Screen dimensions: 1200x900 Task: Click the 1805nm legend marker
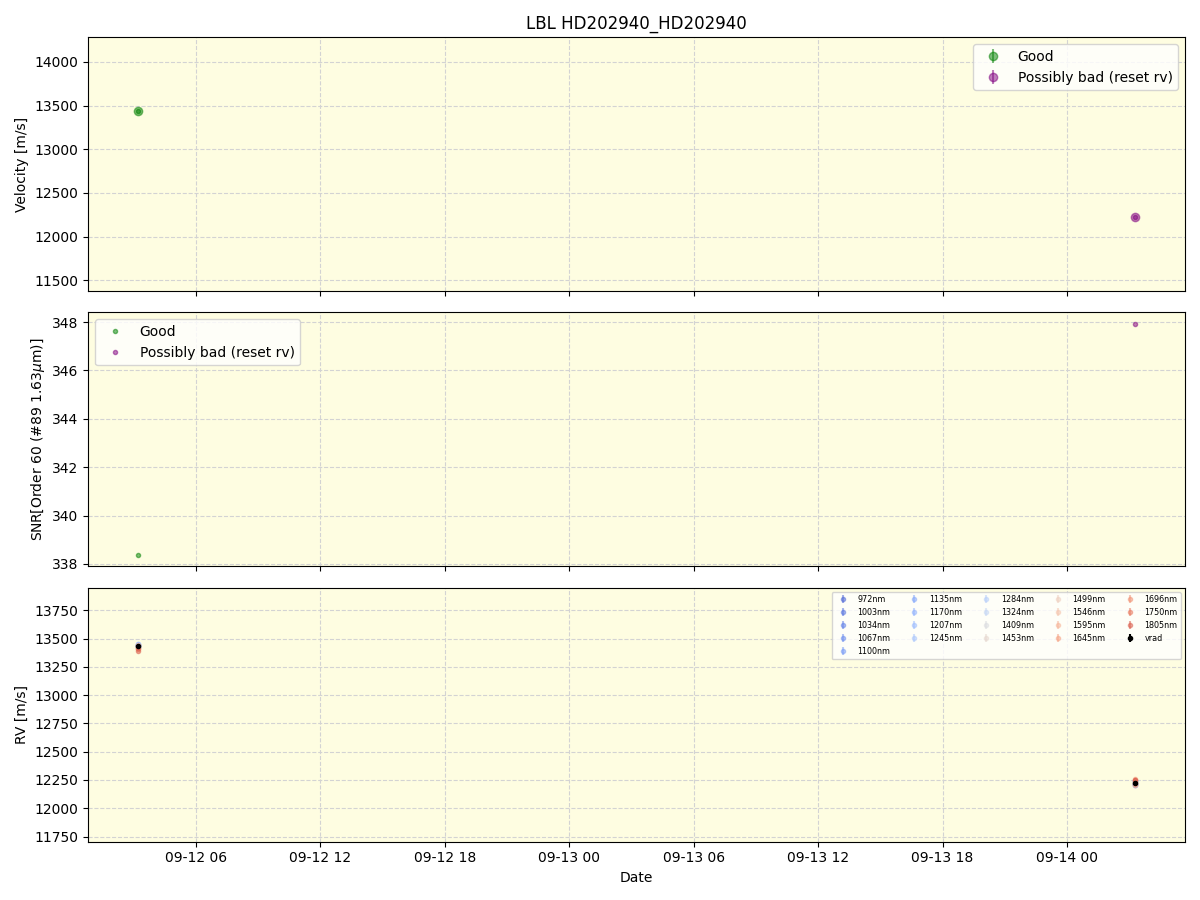click(1130, 625)
